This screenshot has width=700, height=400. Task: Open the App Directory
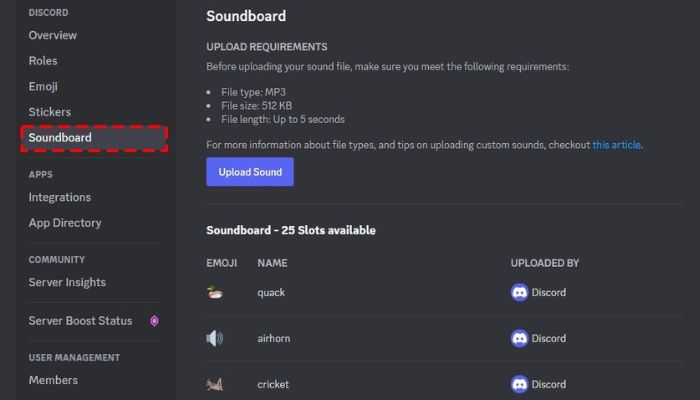(x=65, y=223)
